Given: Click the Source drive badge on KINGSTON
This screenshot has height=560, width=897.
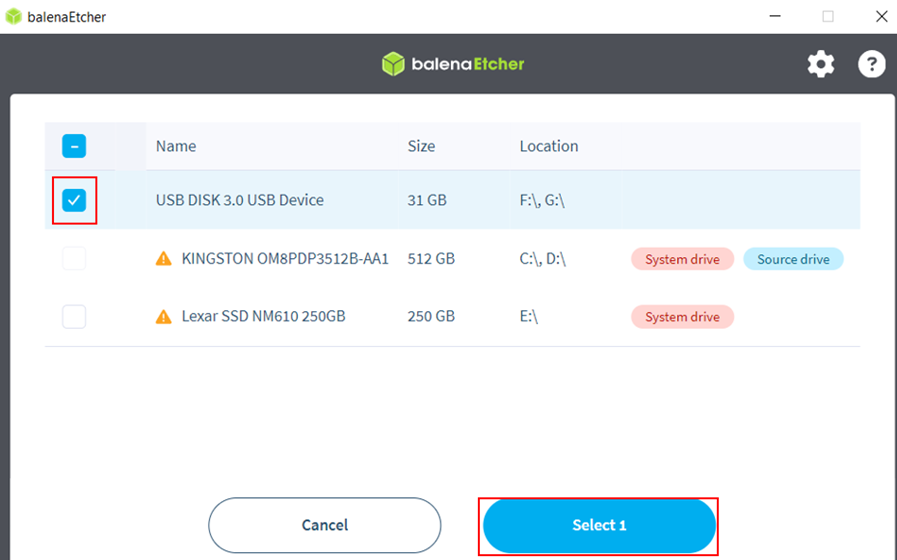Looking at the screenshot, I should click(x=793, y=259).
